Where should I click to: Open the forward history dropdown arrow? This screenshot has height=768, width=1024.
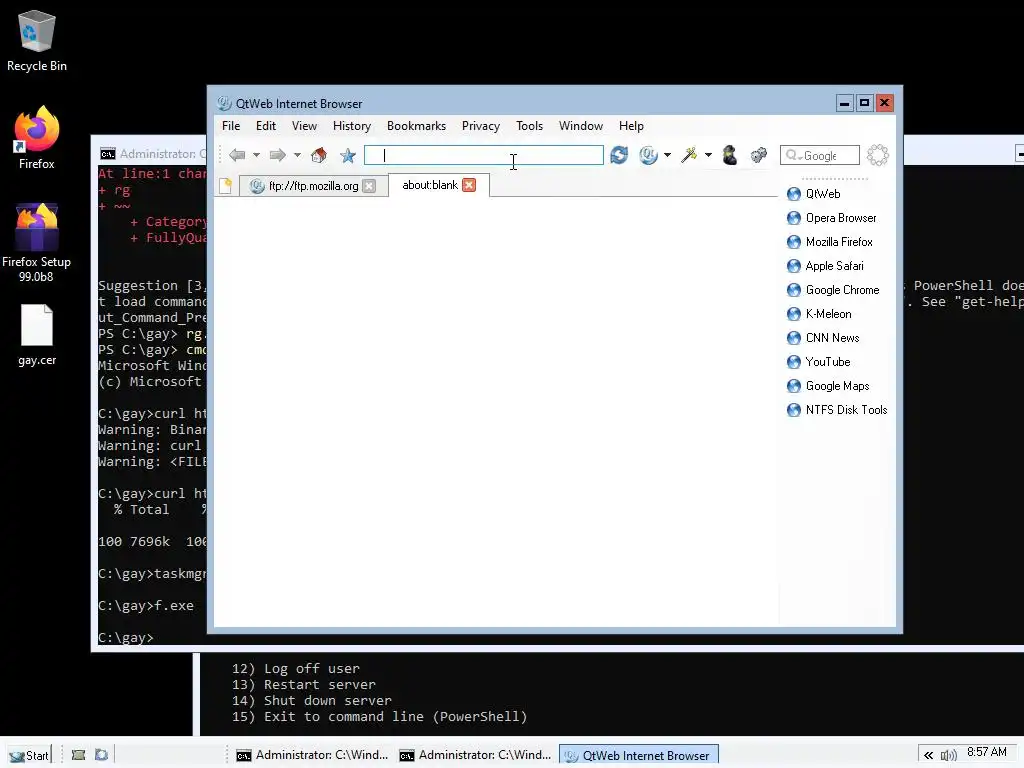coord(297,155)
